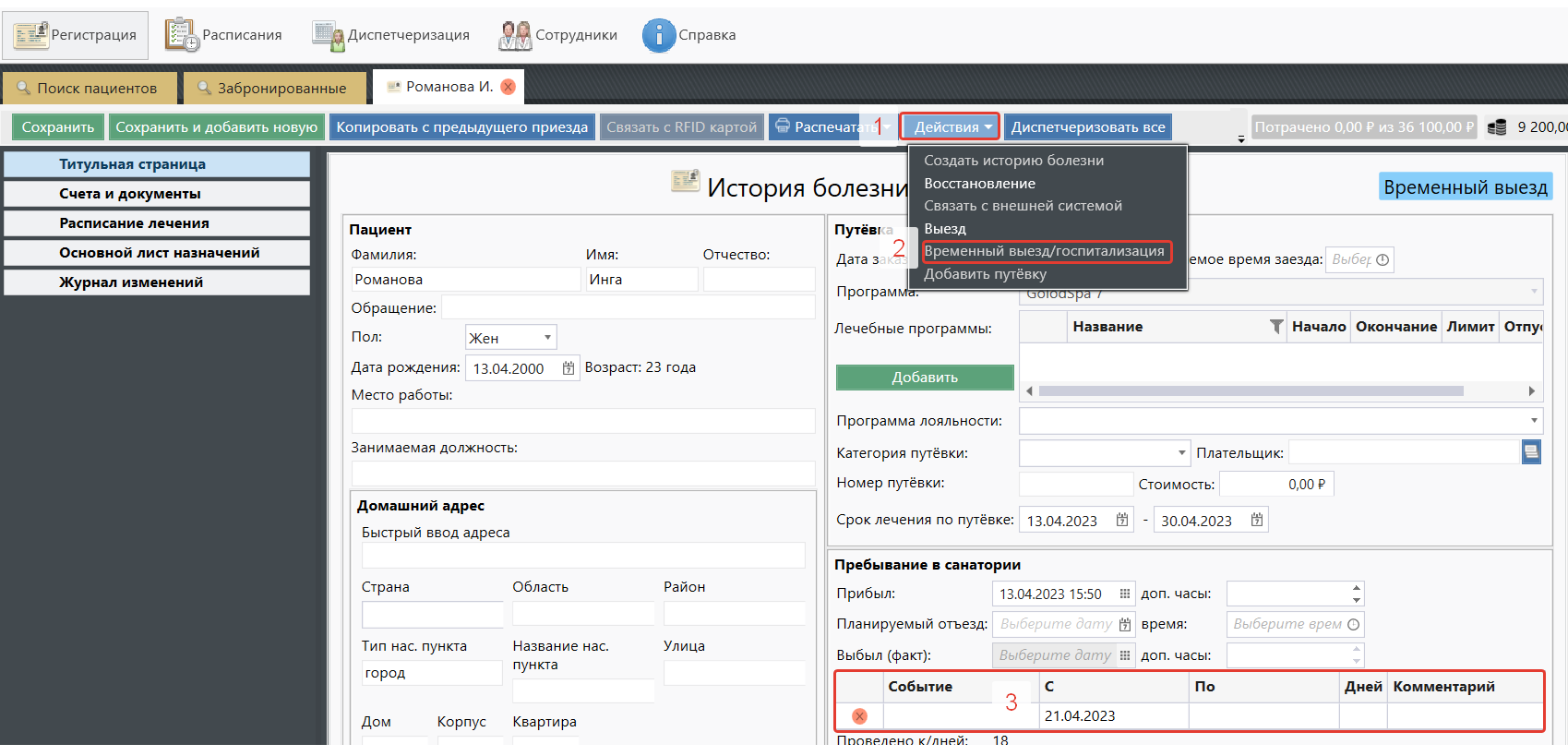Open the Сотрудники module icon
The image size is (1568, 756).
[514, 35]
